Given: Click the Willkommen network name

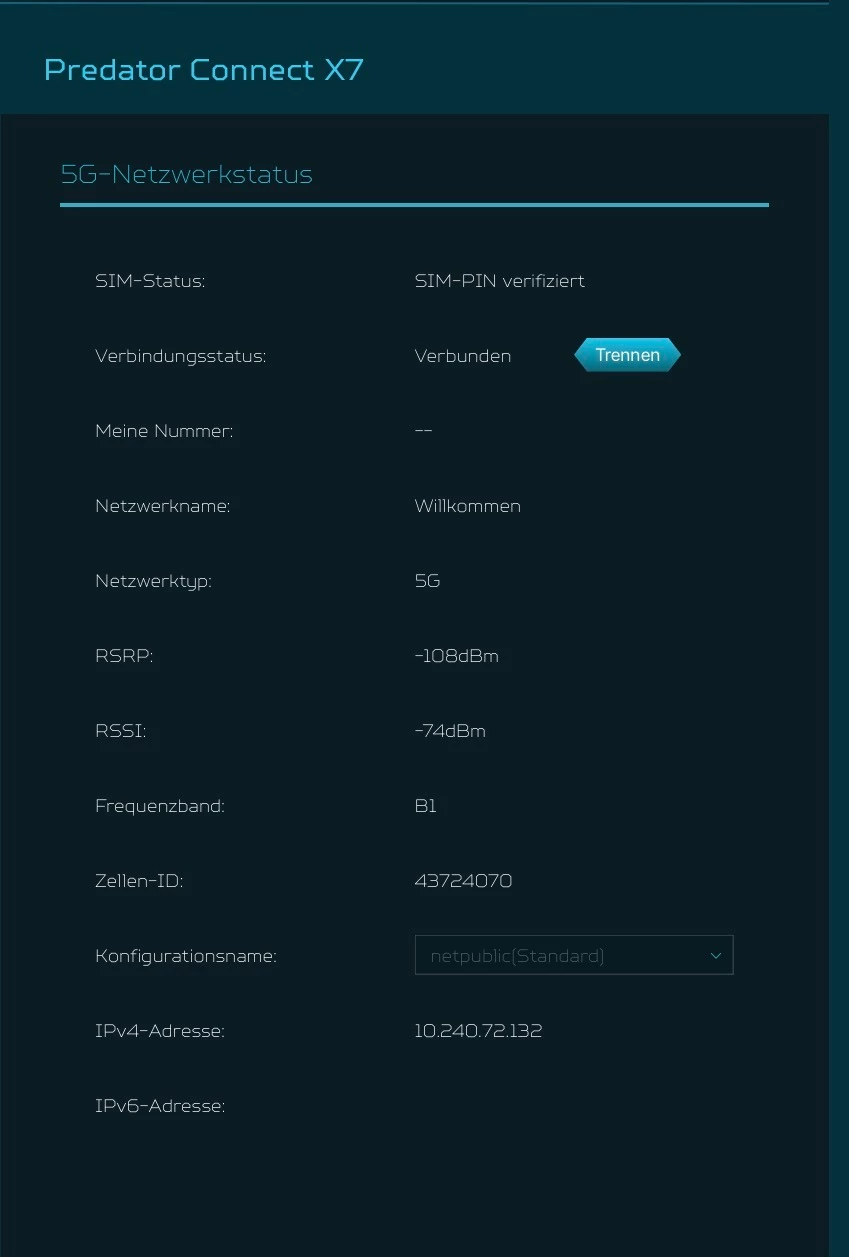Looking at the screenshot, I should click(468, 506).
